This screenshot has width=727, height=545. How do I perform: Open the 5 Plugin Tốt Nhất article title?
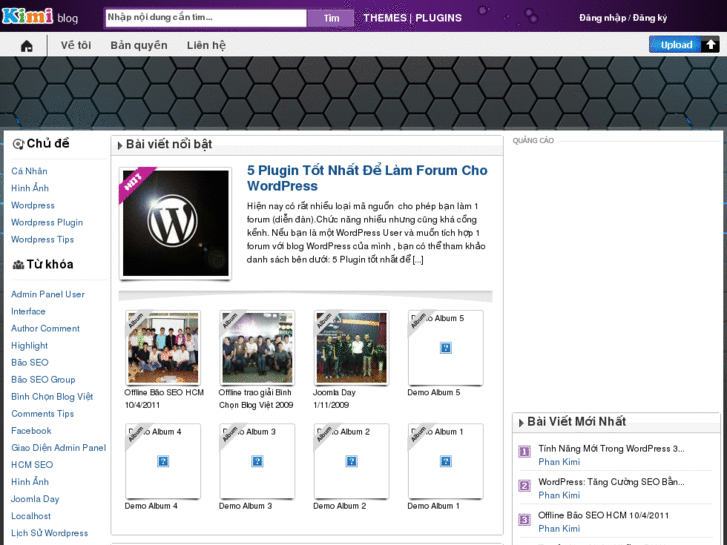(367, 178)
